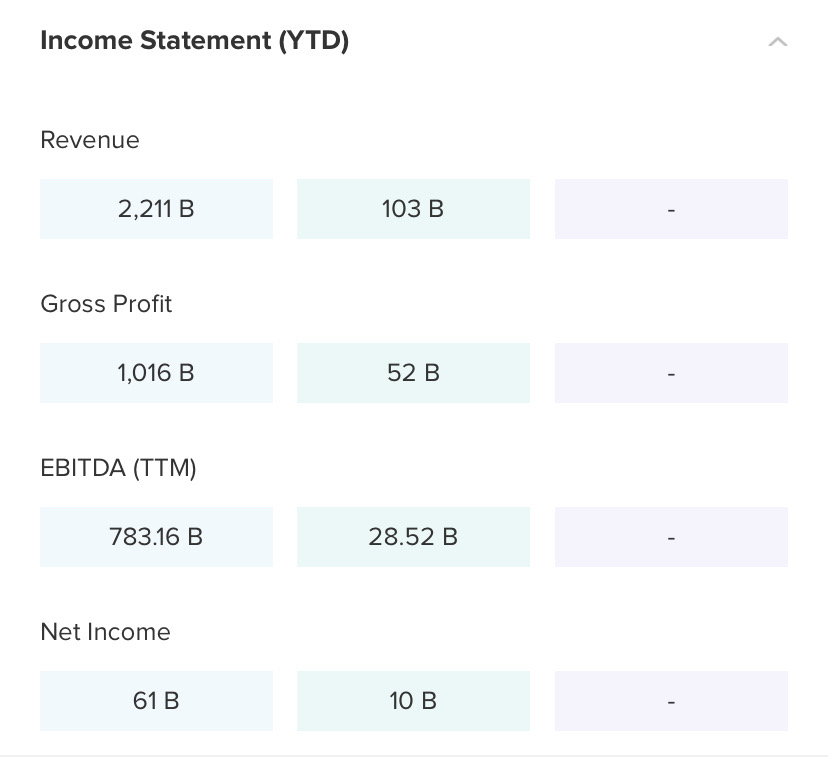
Task: Click the divider line below Net Income
Action: [414, 756]
